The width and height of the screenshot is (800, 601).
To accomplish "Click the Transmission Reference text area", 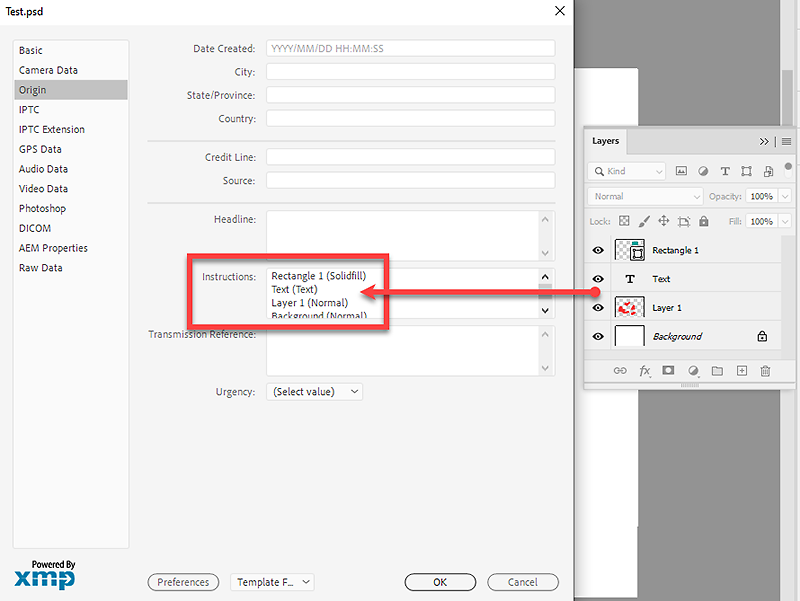I will click(x=403, y=351).
